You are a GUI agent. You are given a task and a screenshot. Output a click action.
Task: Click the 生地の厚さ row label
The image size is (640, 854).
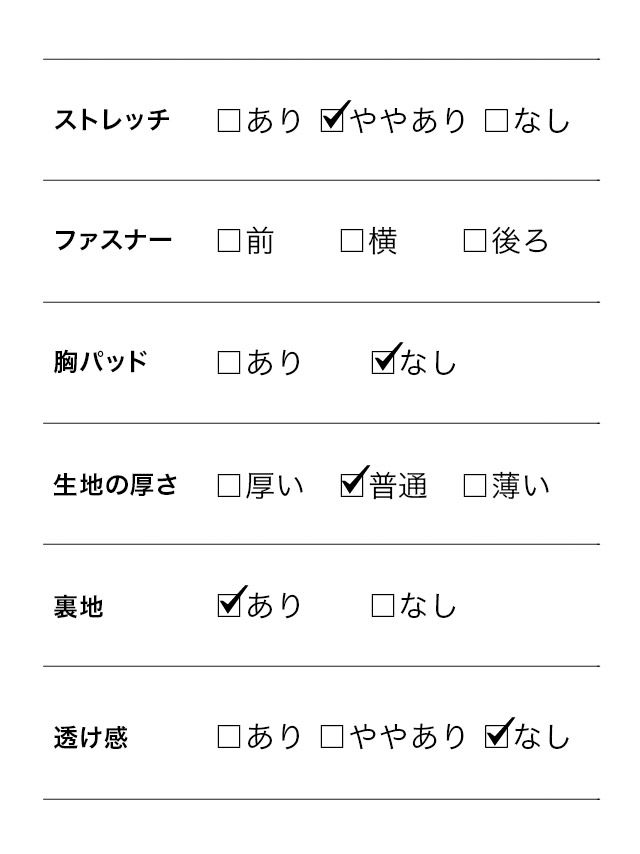(x=115, y=486)
